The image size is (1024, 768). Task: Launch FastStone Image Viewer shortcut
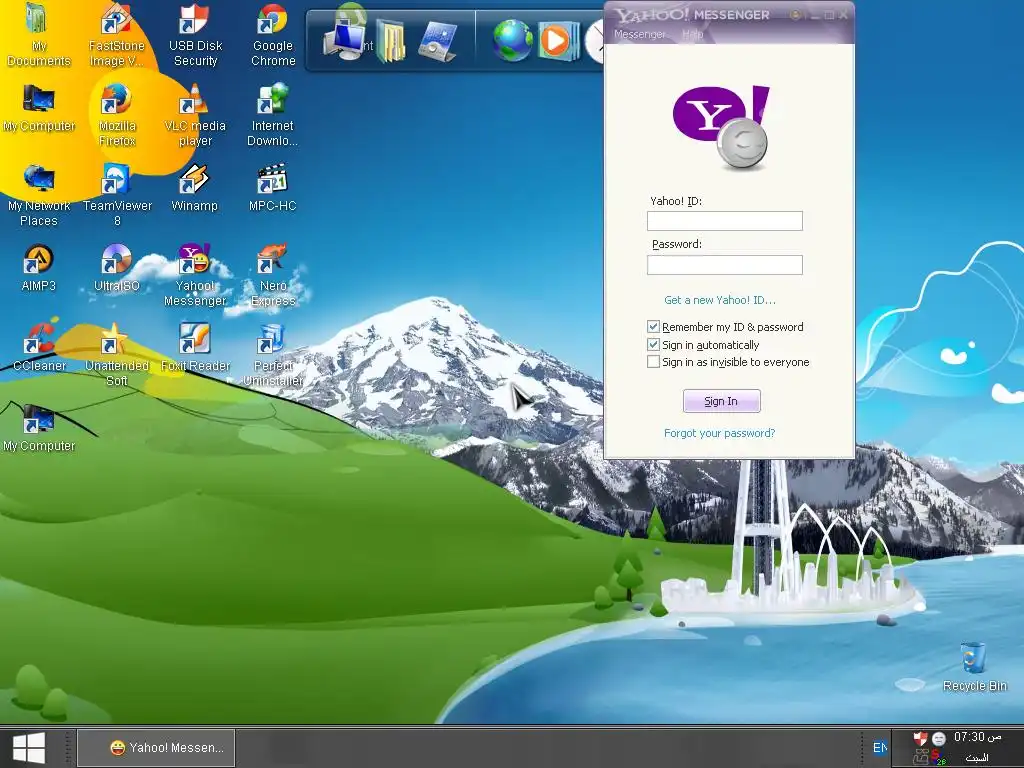coord(116,35)
